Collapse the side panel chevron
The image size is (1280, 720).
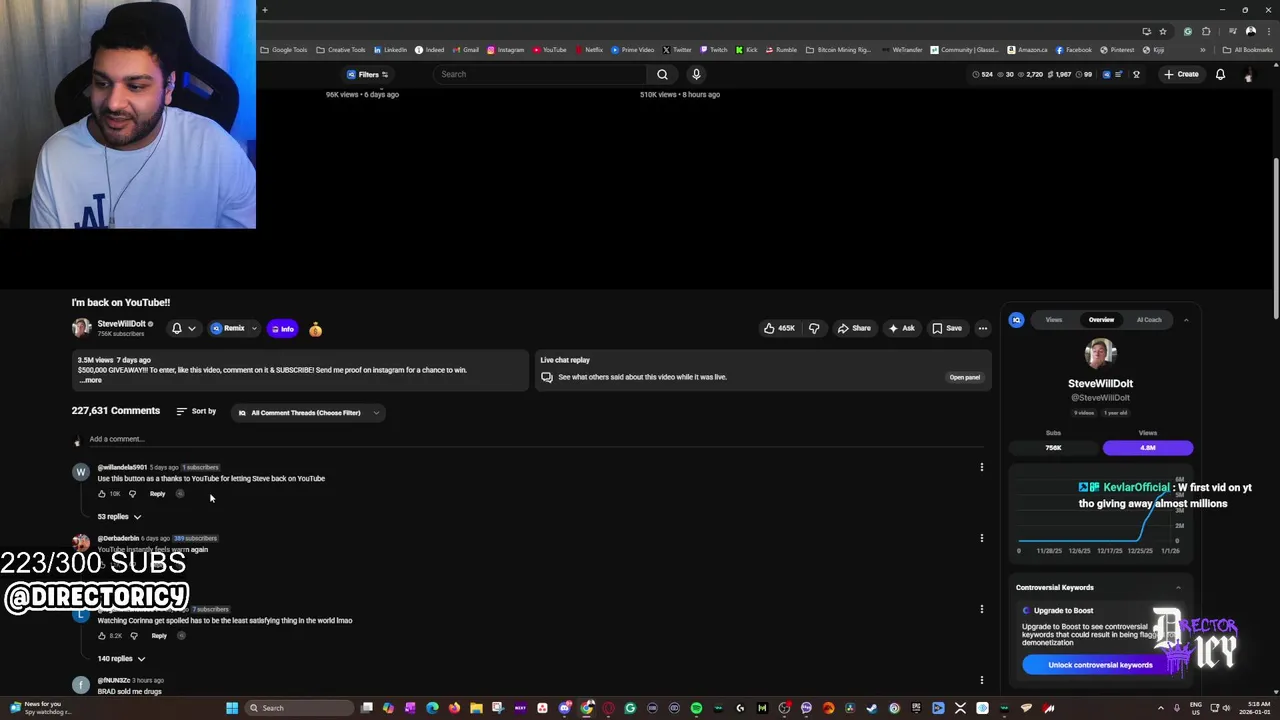[x=1186, y=320]
